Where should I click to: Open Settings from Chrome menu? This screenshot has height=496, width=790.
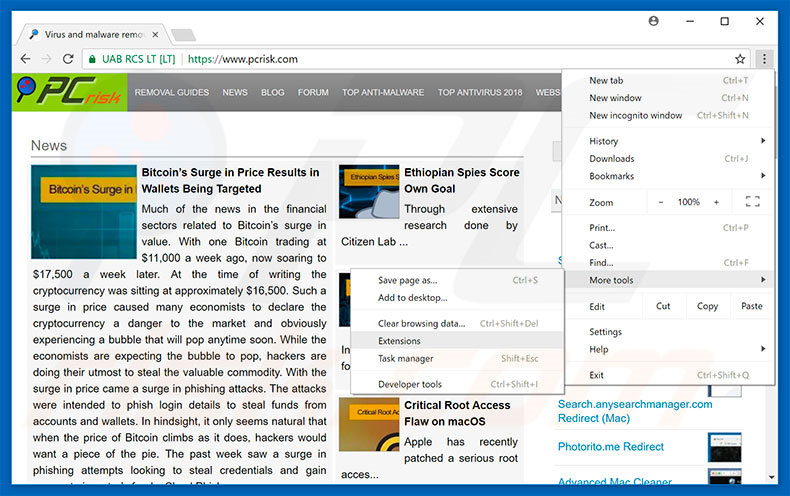click(668, 332)
